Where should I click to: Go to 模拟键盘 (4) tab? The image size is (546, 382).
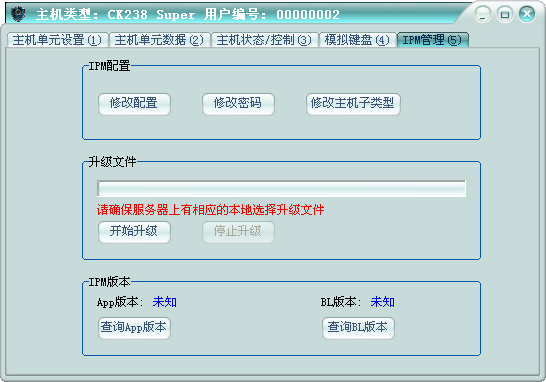[x=357, y=40]
